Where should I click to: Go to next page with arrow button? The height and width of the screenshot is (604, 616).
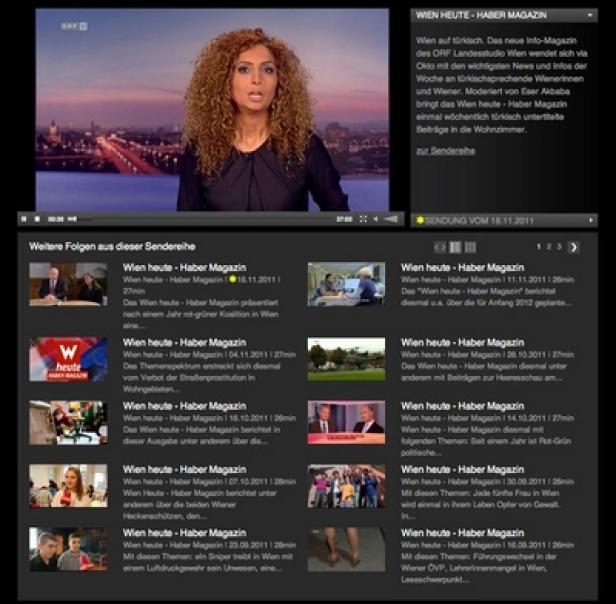573,247
